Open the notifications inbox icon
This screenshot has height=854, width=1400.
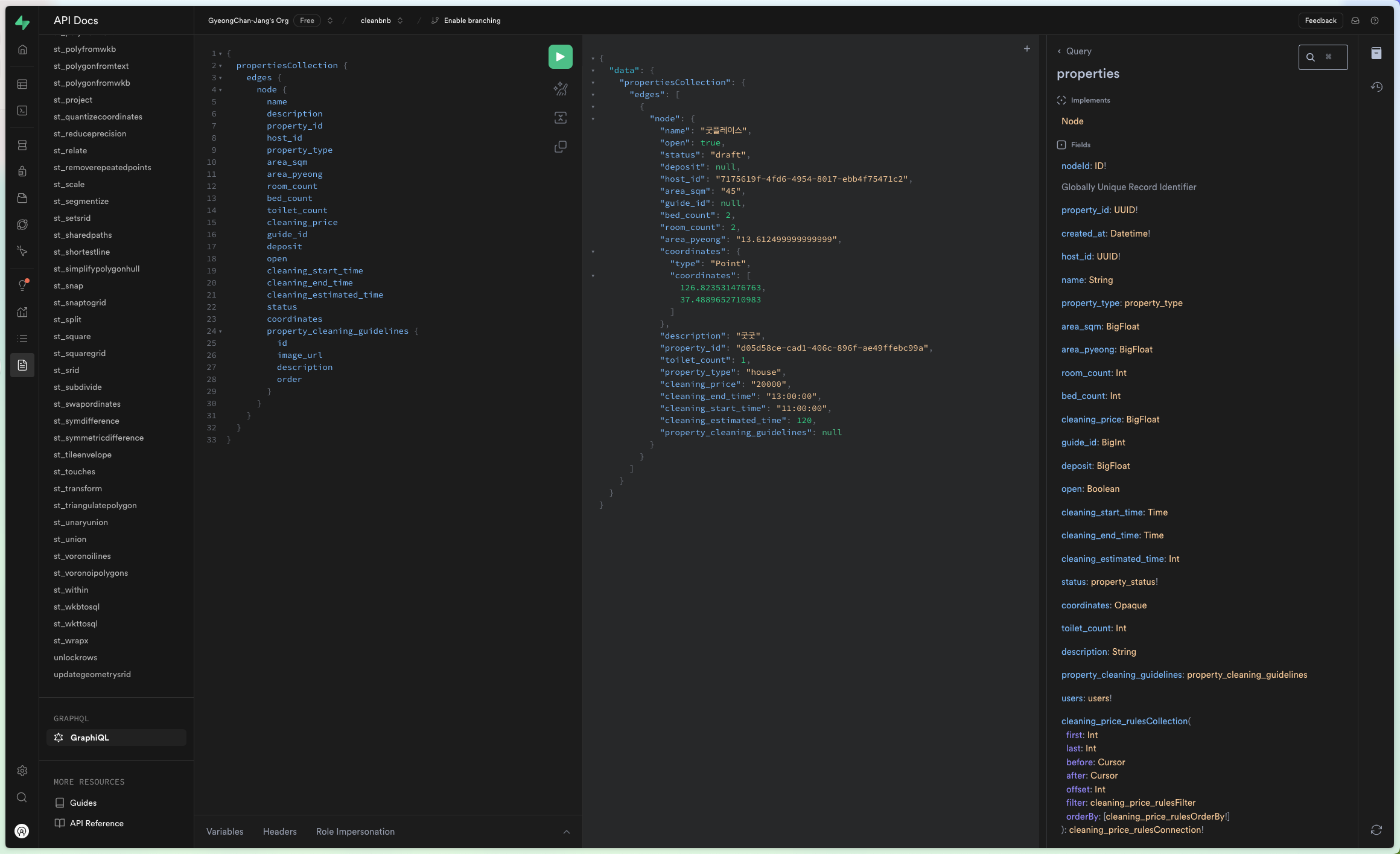click(1355, 20)
